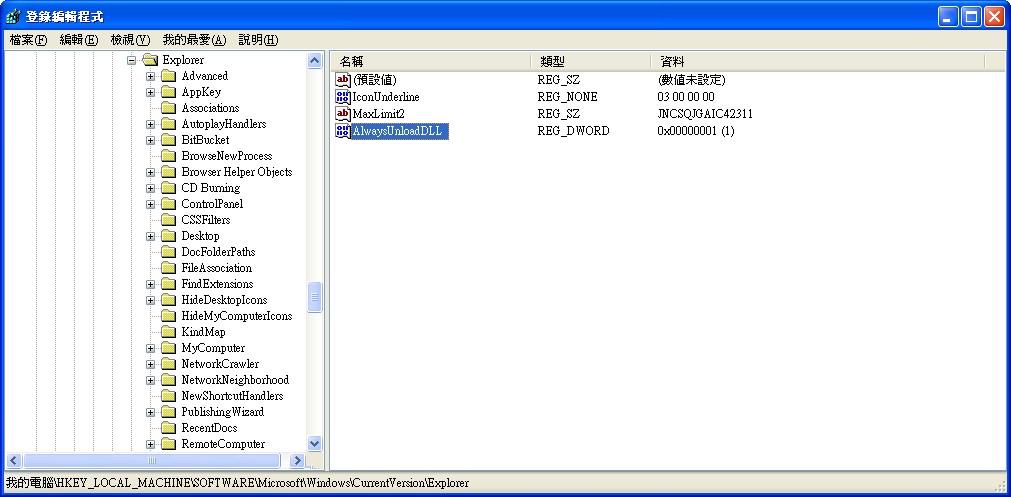Image resolution: width=1011 pixels, height=497 pixels.
Task: Click the NewShortcutHandlers folder icon
Action: 168,396
